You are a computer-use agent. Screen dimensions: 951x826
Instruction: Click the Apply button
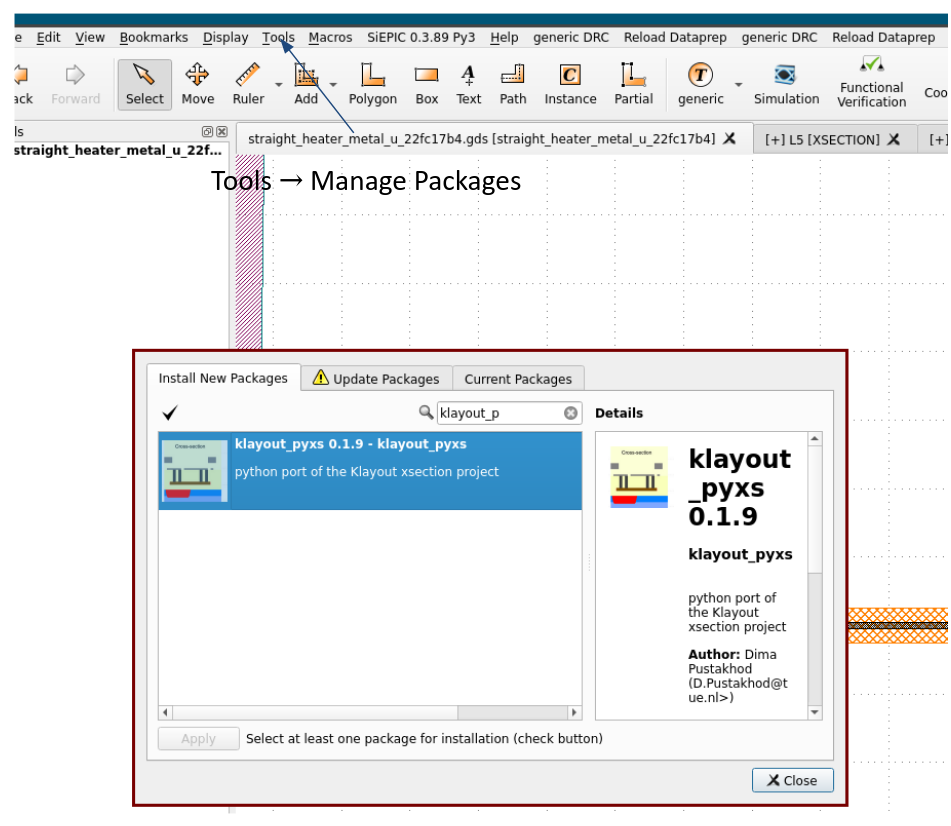tap(198, 739)
